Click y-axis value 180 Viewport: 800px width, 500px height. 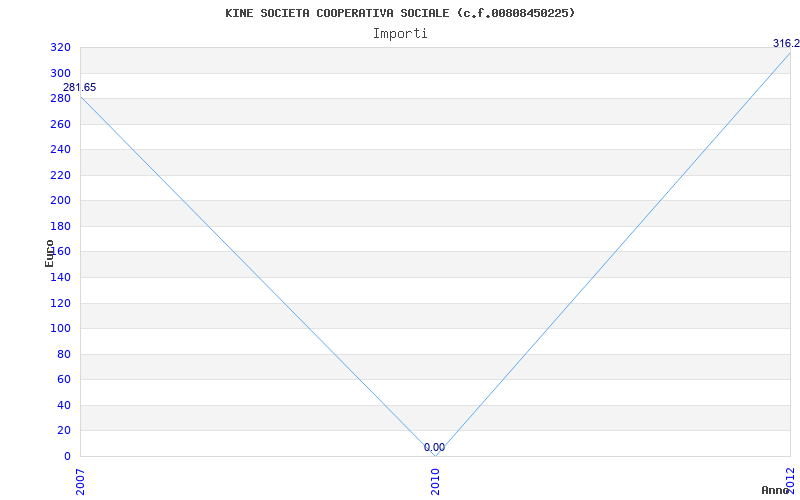pyautogui.click(x=60, y=227)
